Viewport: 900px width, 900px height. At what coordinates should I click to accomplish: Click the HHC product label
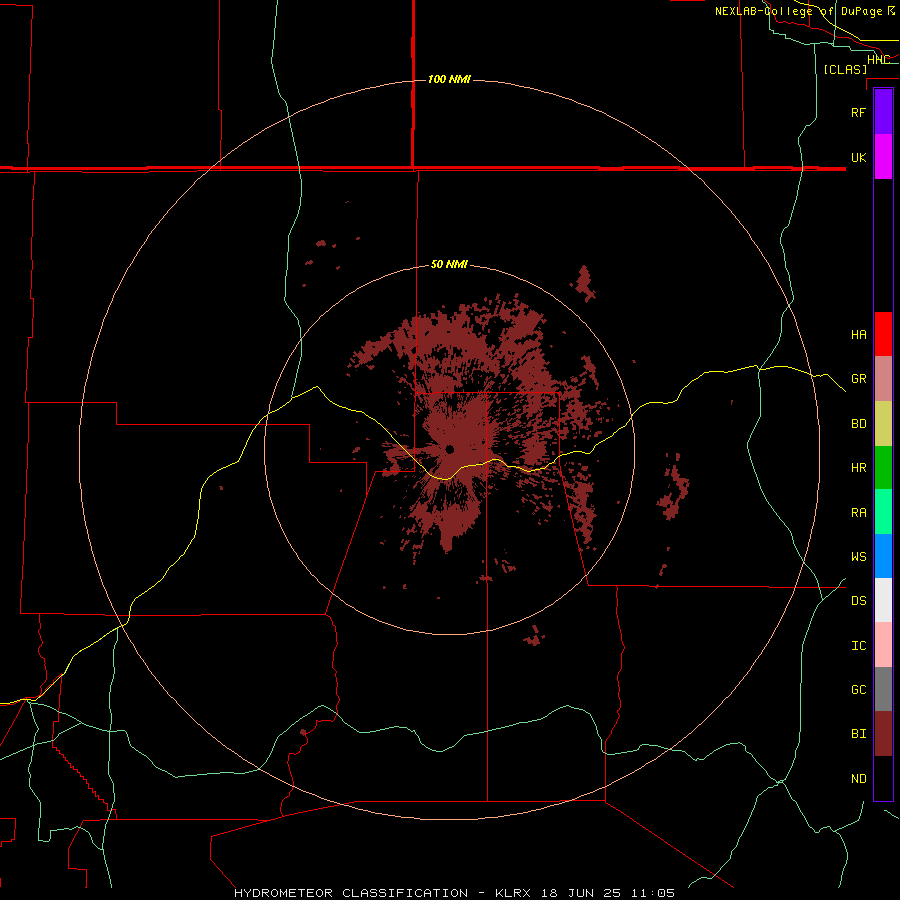pos(878,59)
